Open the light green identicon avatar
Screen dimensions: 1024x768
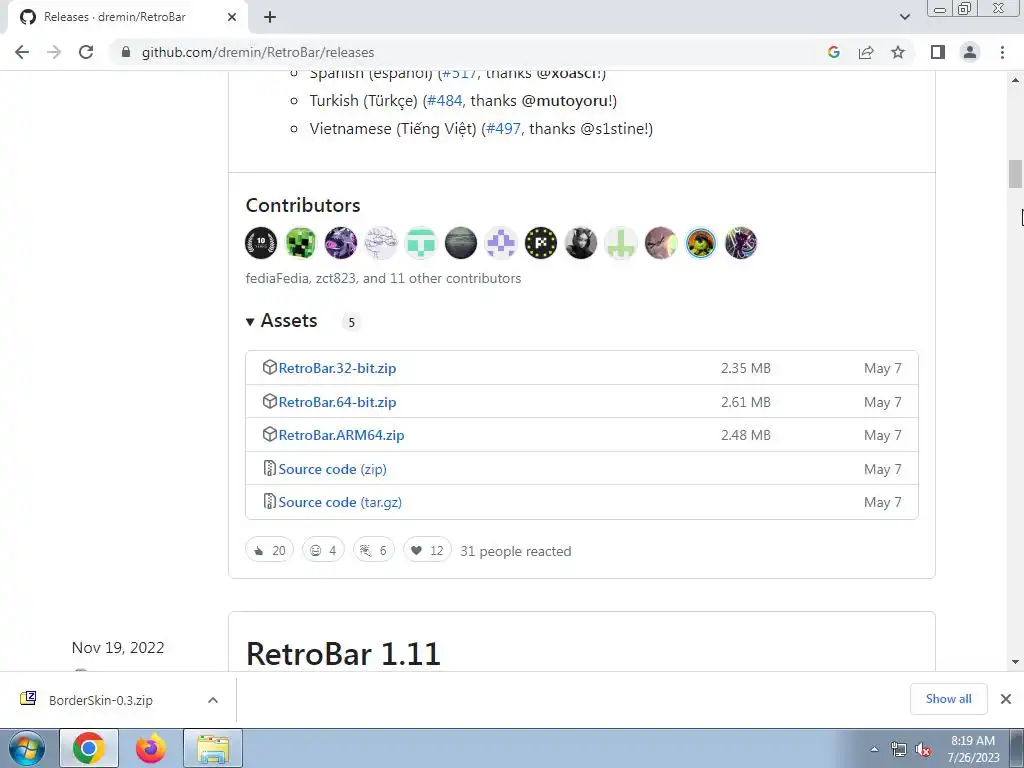(x=620, y=243)
